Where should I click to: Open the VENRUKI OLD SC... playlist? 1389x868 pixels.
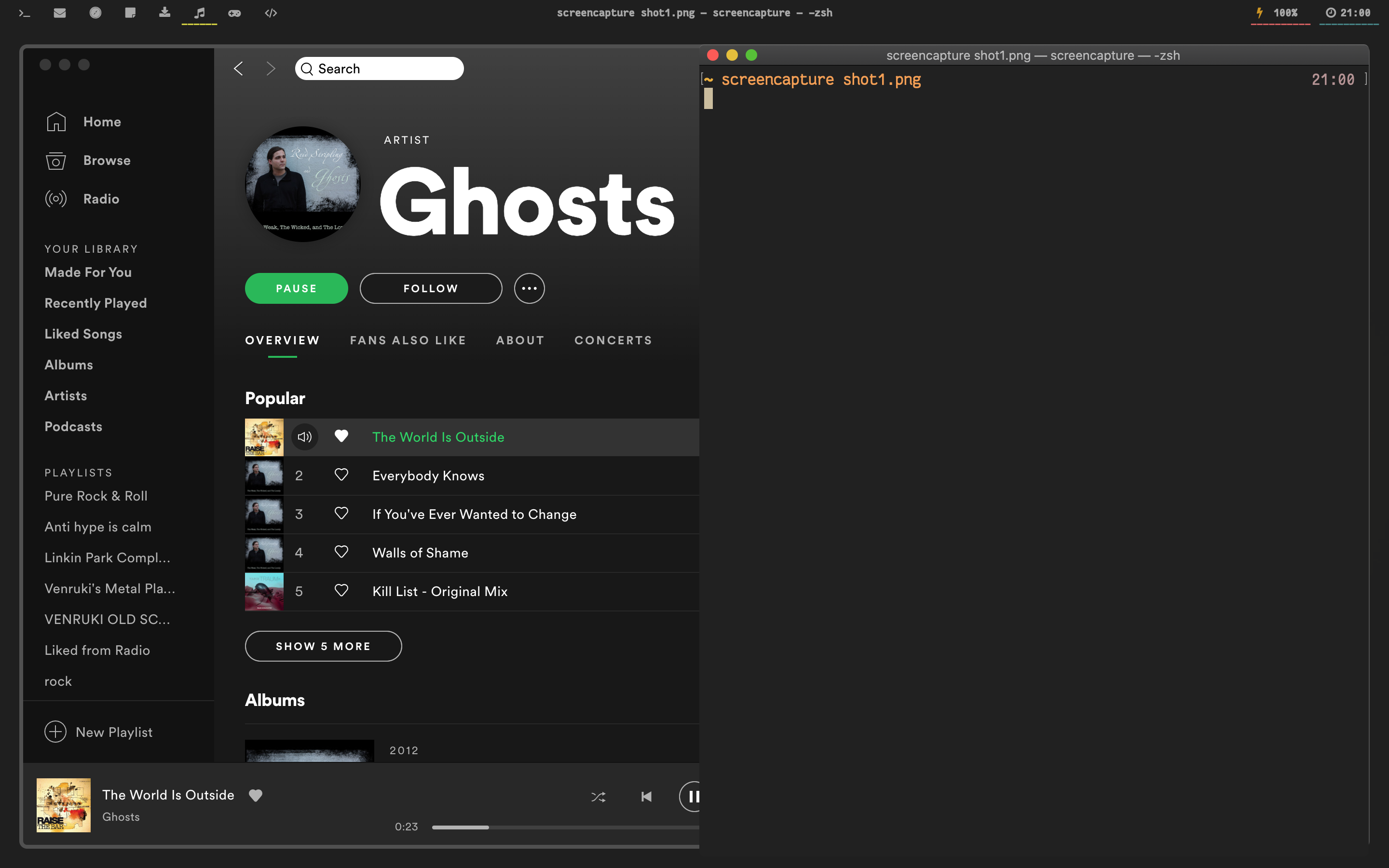tap(108, 620)
